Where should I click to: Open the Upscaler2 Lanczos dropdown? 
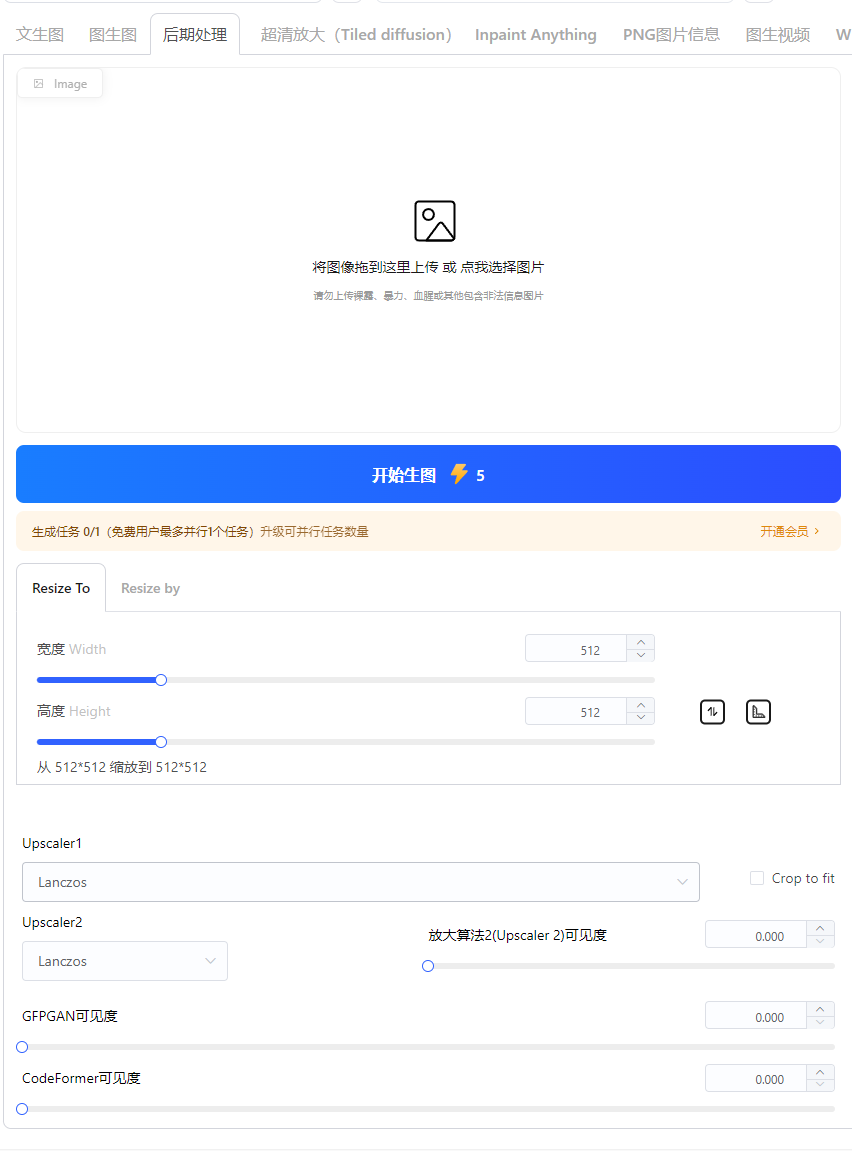pyautogui.click(x=125, y=961)
